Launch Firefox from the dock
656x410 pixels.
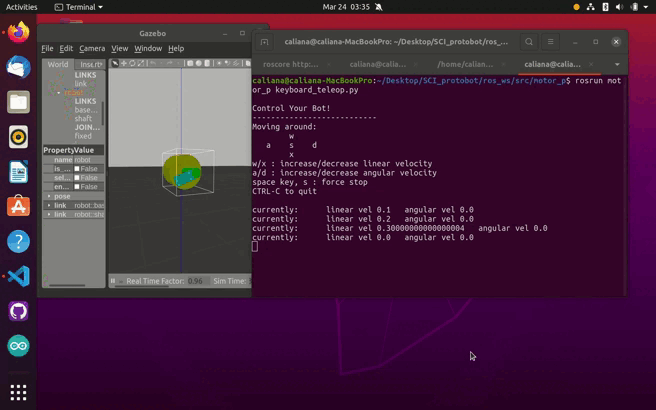tap(18, 32)
